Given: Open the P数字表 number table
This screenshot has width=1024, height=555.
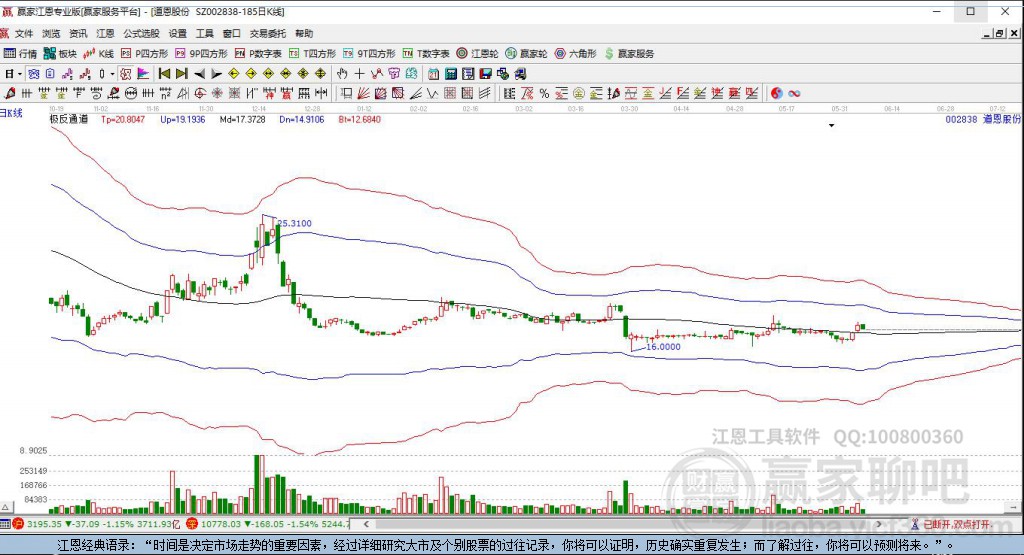Looking at the screenshot, I should (x=258, y=54).
